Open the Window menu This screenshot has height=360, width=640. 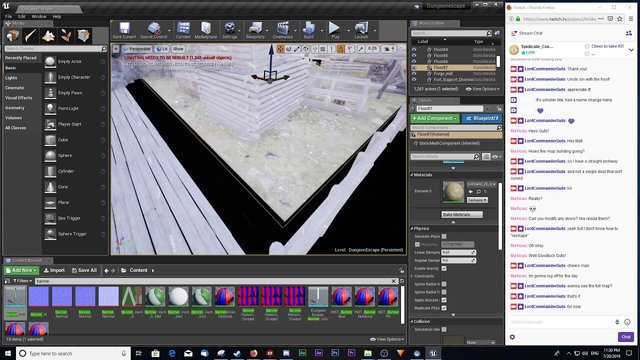tap(39, 16)
